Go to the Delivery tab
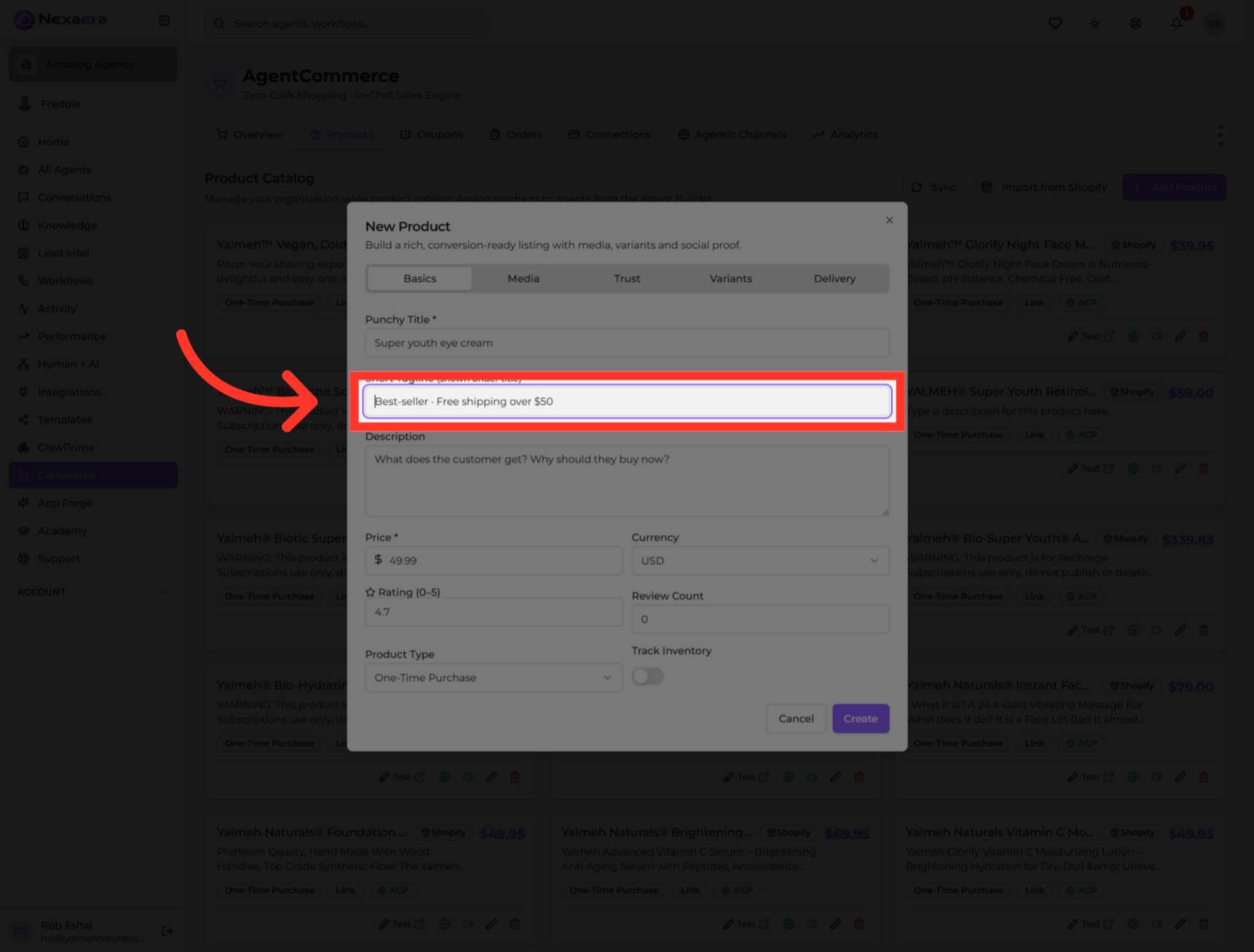Screen dimensions: 1254x952 834,279
